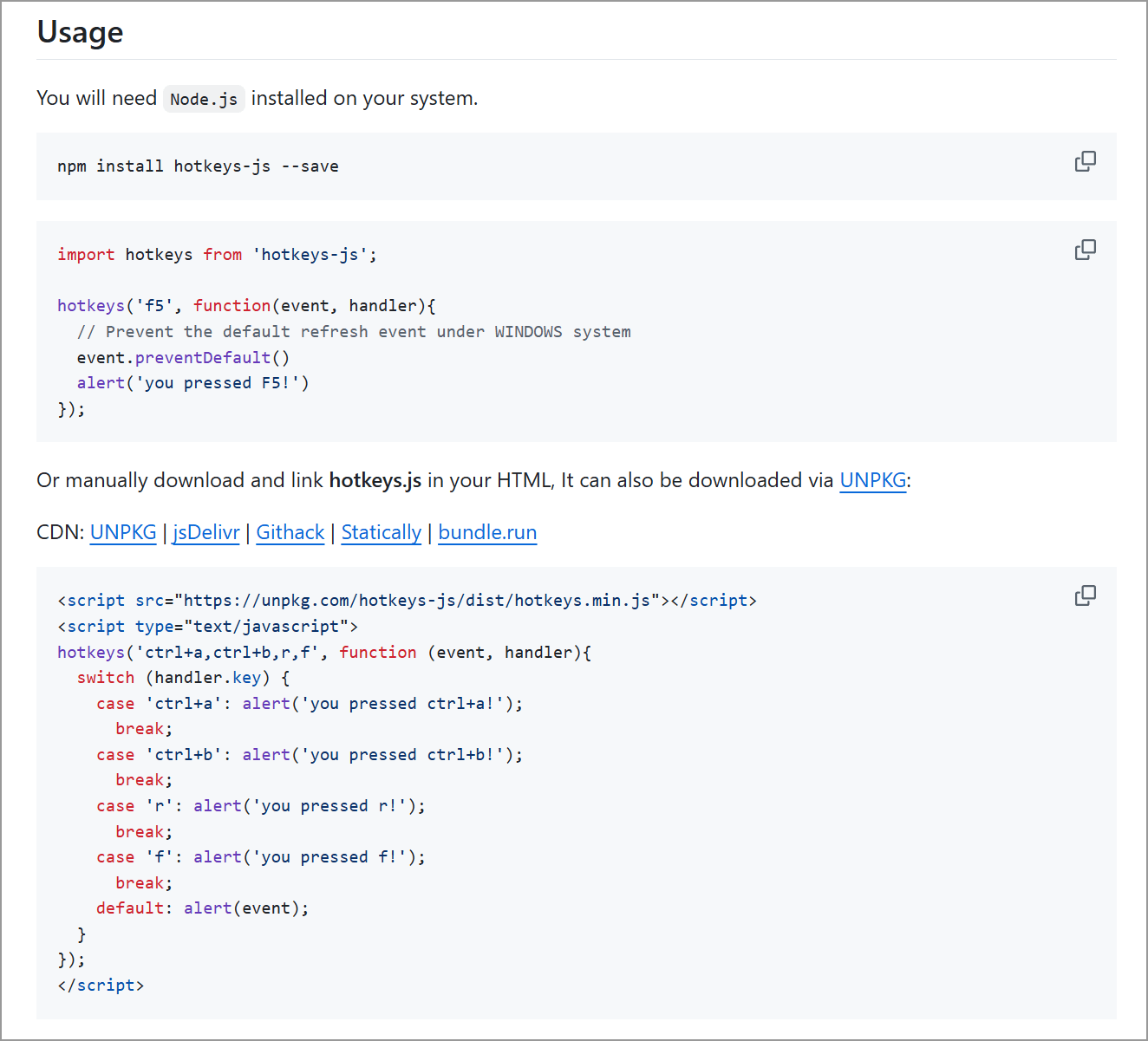This screenshot has width=1148, height=1041.
Task: Copy the import hotkeys code block
Action: [1085, 250]
